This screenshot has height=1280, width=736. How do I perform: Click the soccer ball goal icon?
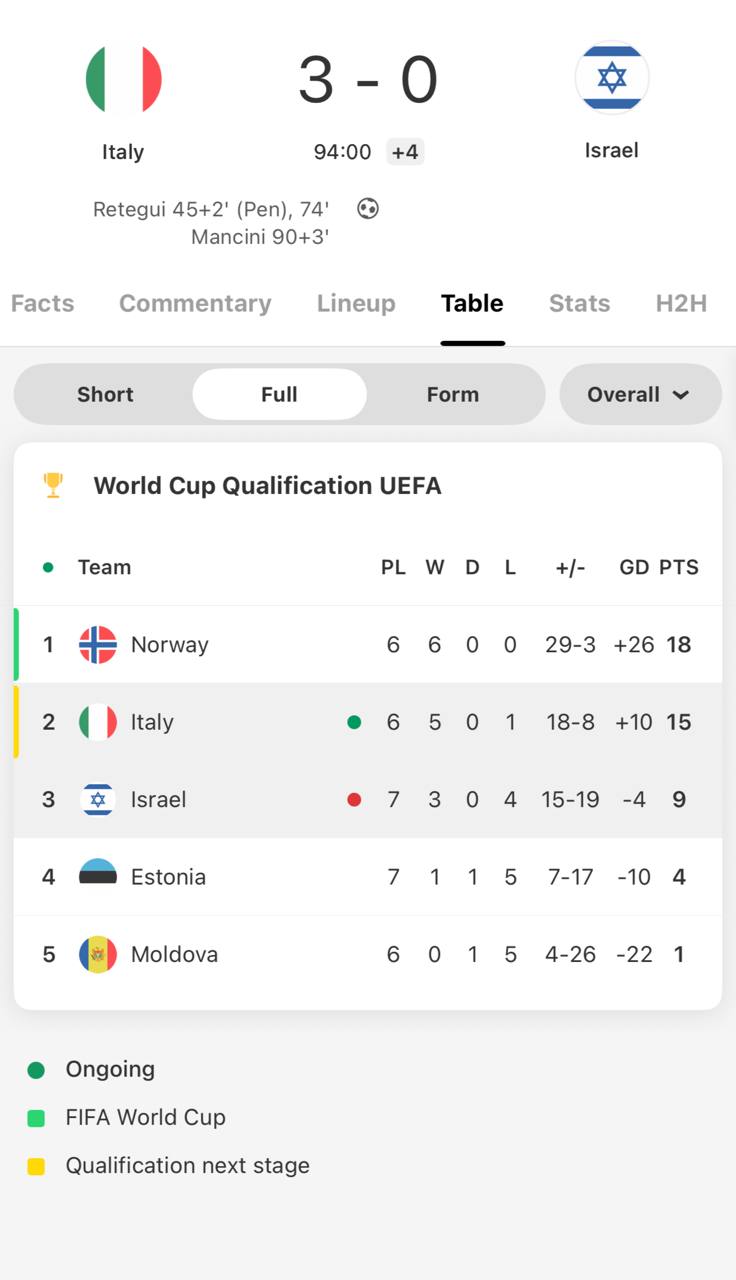pyautogui.click(x=368, y=209)
